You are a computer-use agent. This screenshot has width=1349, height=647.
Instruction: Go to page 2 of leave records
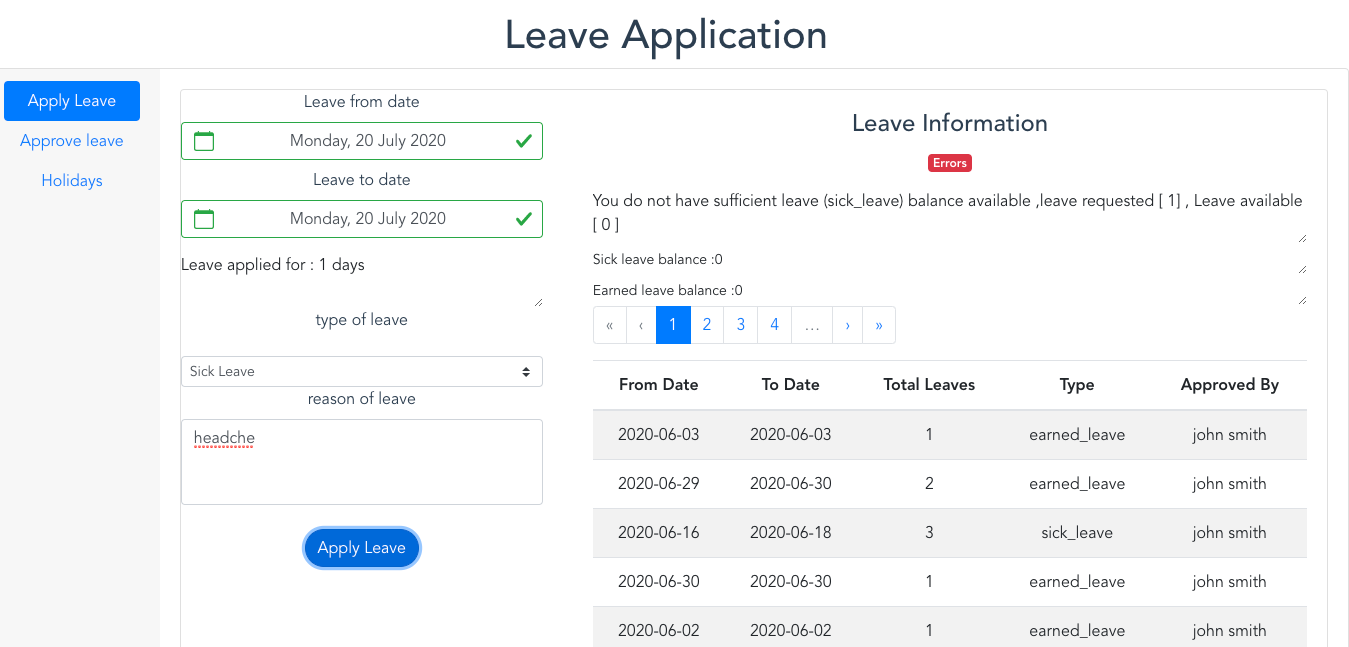coord(707,325)
